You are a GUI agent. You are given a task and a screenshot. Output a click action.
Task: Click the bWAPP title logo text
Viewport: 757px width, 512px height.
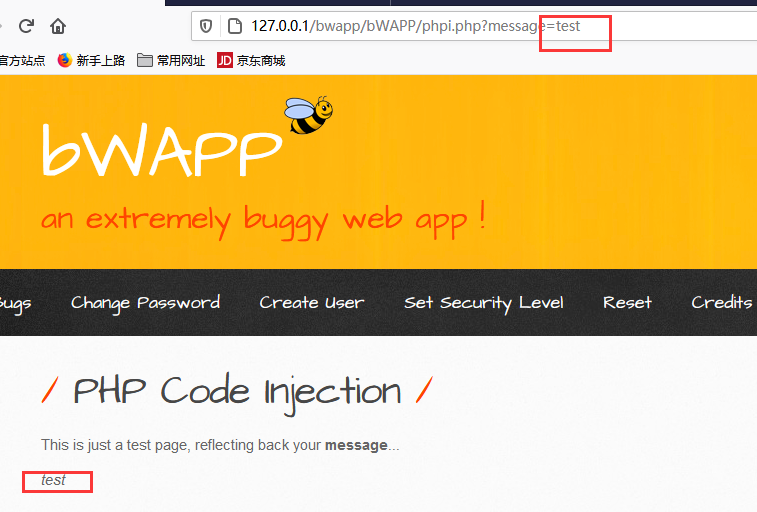tap(162, 150)
